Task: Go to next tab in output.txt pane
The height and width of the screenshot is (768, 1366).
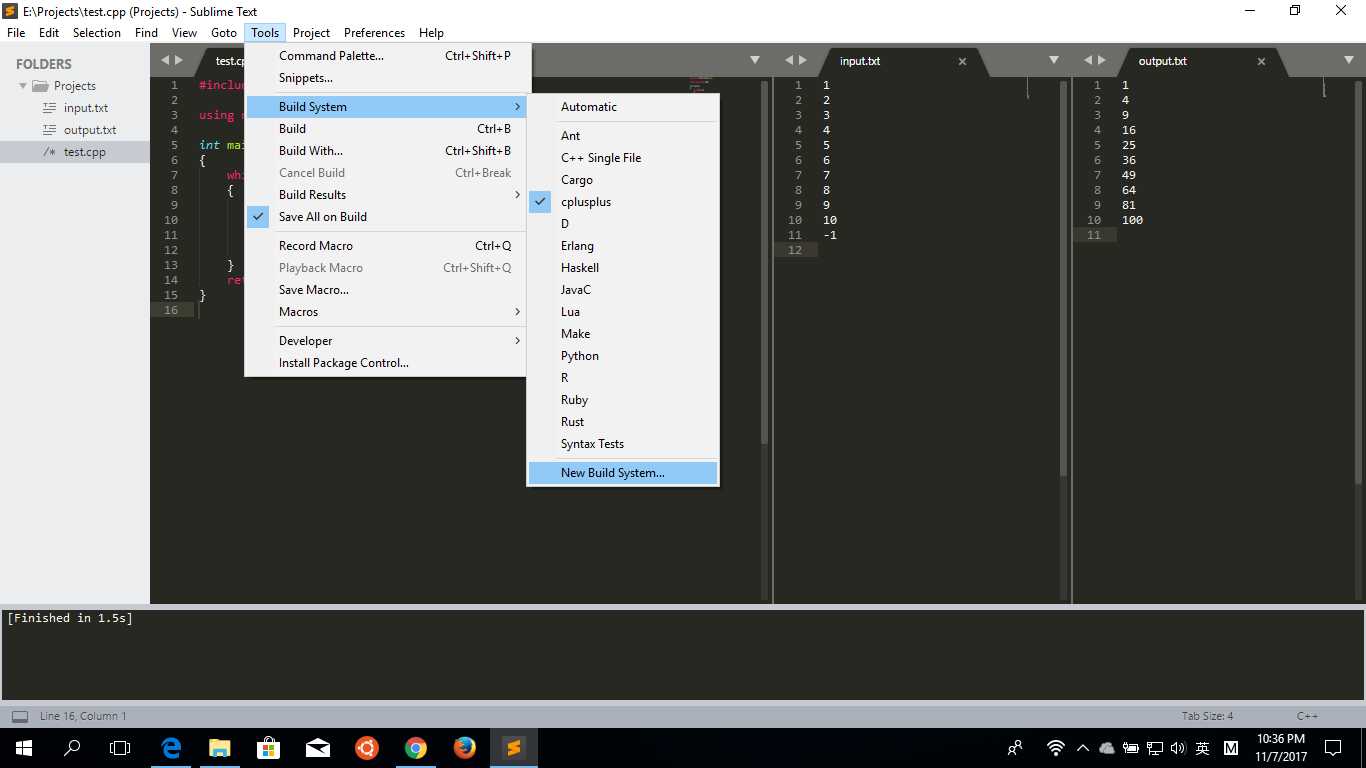Action: pos(1101,60)
